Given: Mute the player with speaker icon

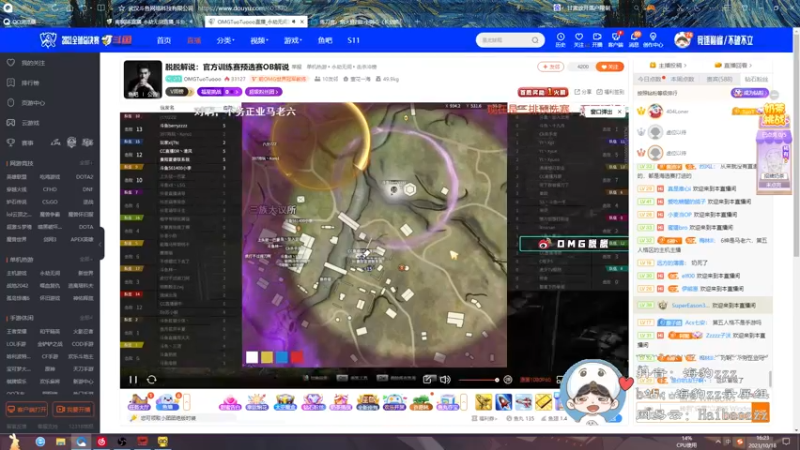Looking at the screenshot, I should [x=445, y=380].
